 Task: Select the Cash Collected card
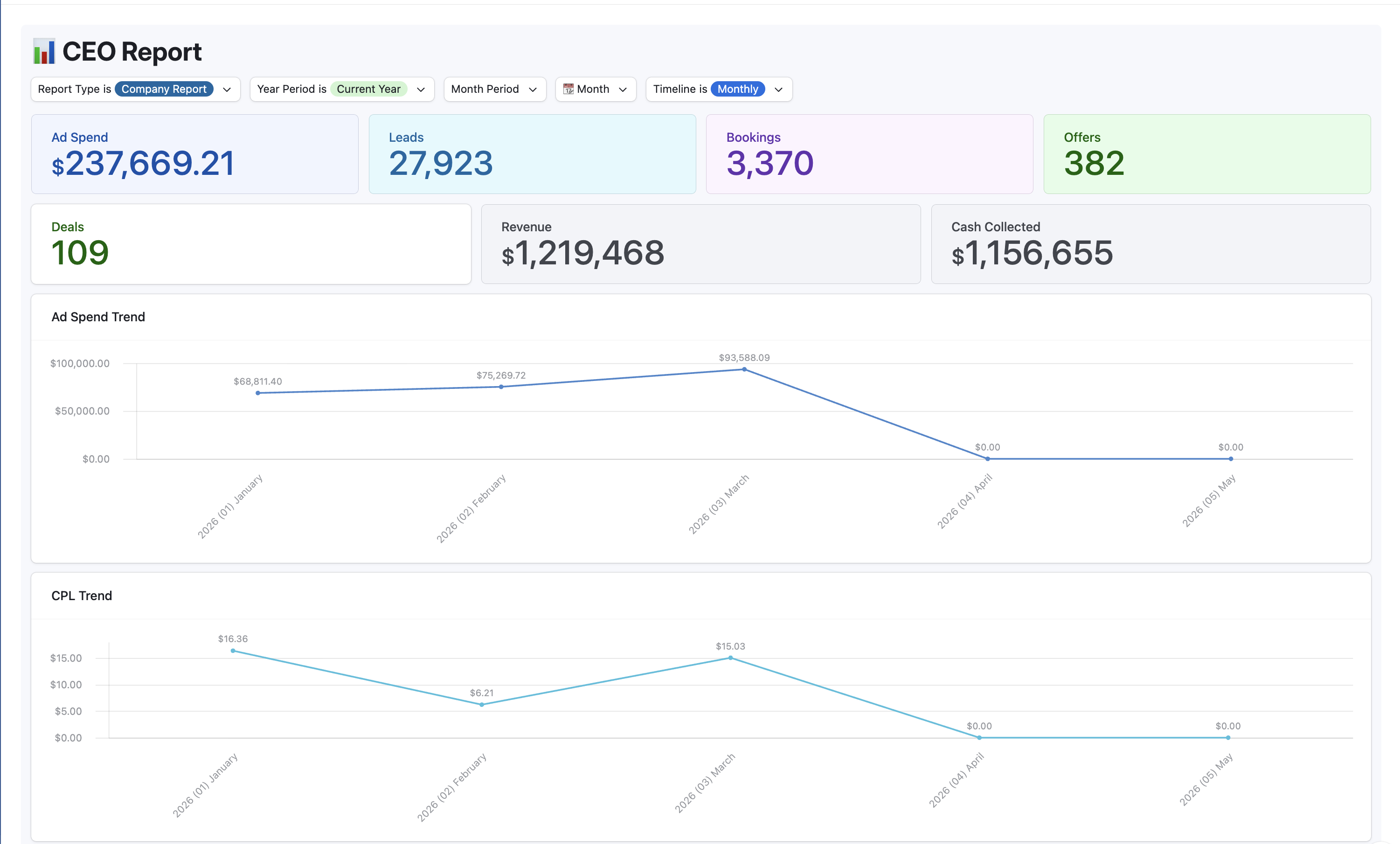pos(1150,244)
